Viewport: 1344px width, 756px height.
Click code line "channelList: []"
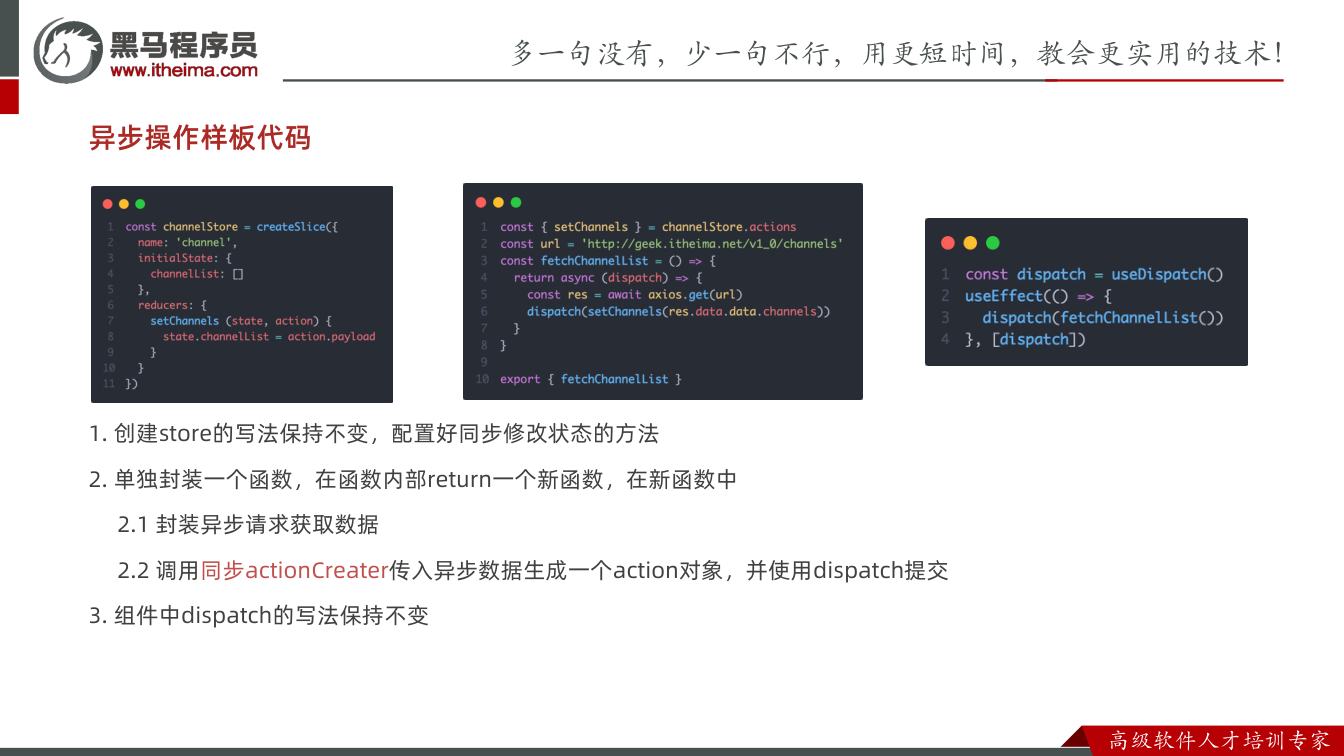pos(197,273)
